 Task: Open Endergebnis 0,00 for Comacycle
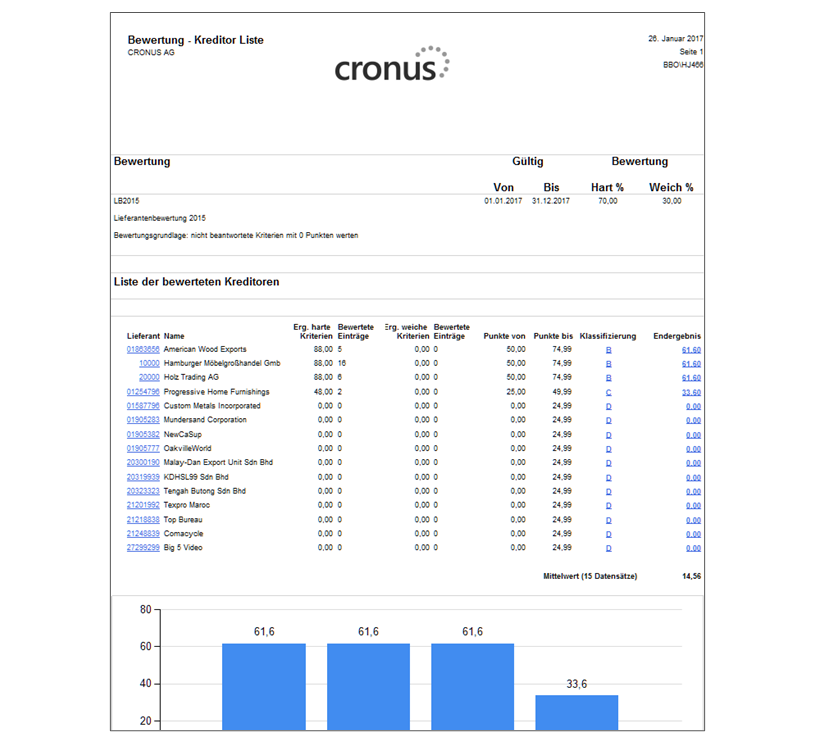tap(694, 535)
